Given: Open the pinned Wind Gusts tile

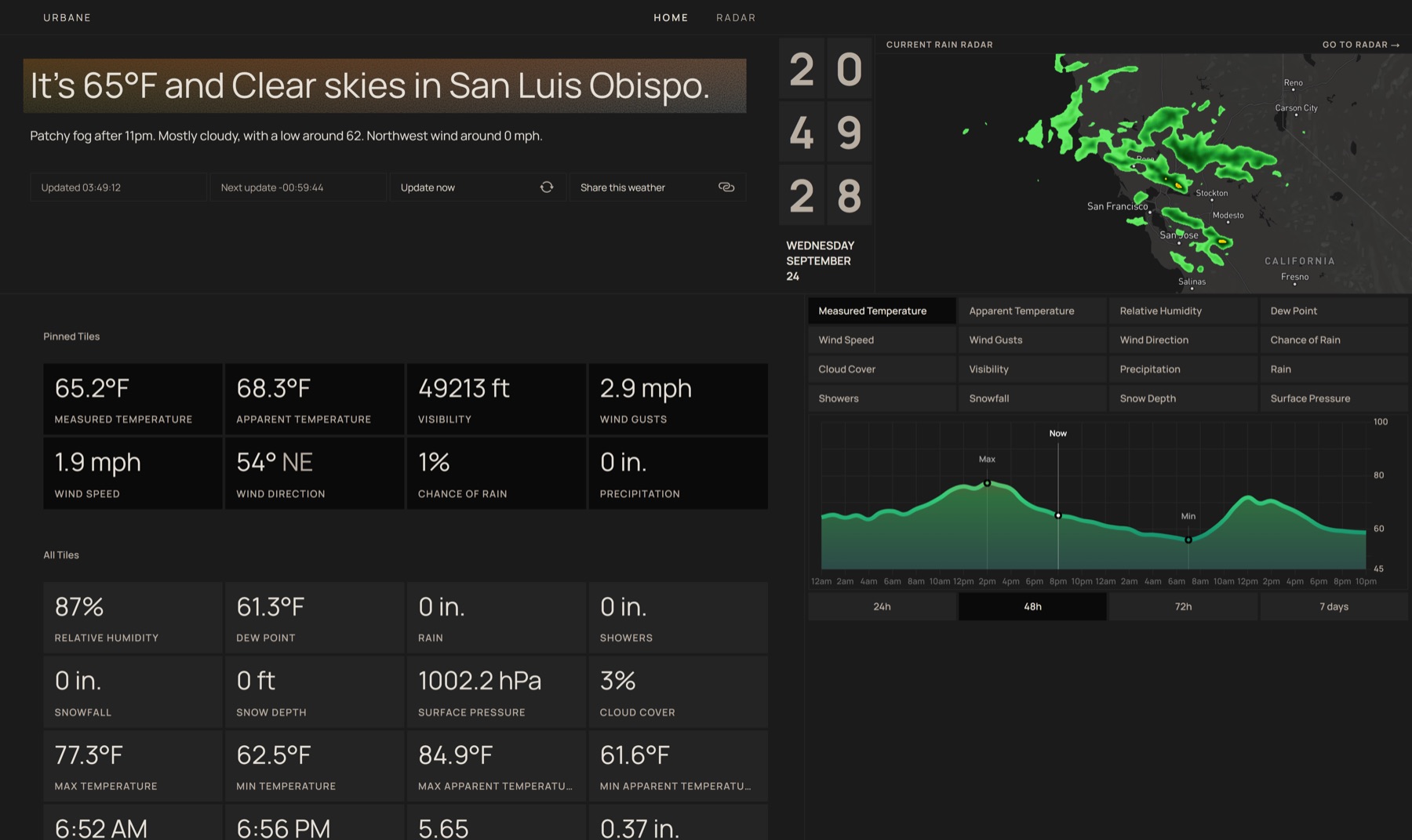Looking at the screenshot, I should [x=679, y=399].
